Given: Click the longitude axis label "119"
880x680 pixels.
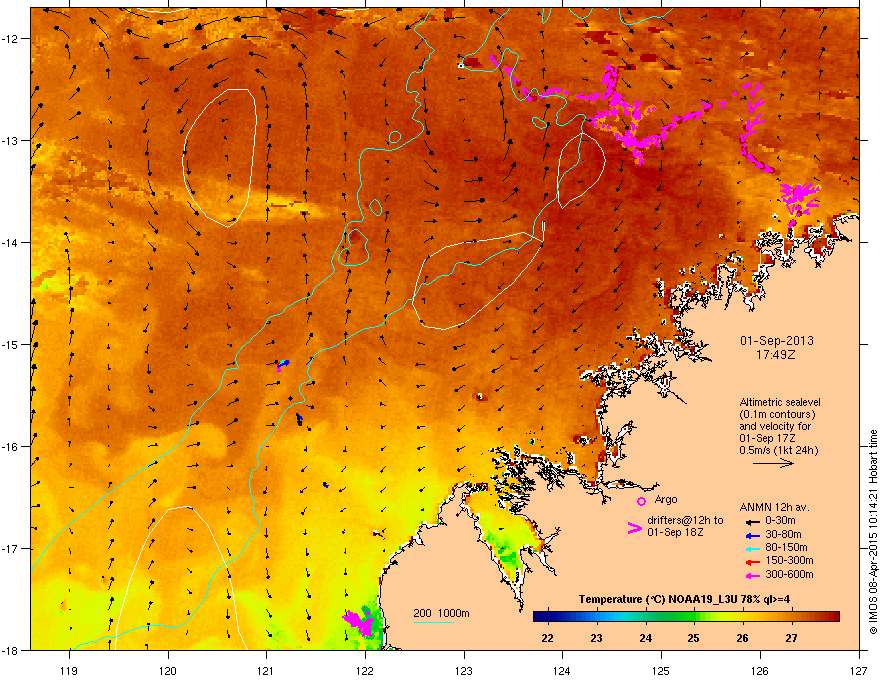Looking at the screenshot, I should tap(69, 671).
